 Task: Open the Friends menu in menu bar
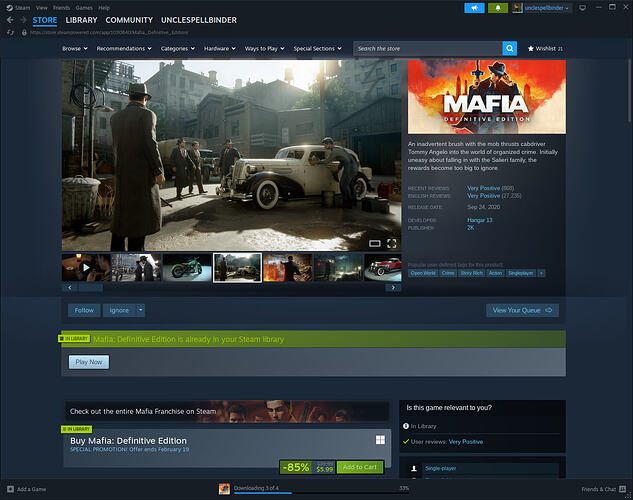tap(63, 5)
